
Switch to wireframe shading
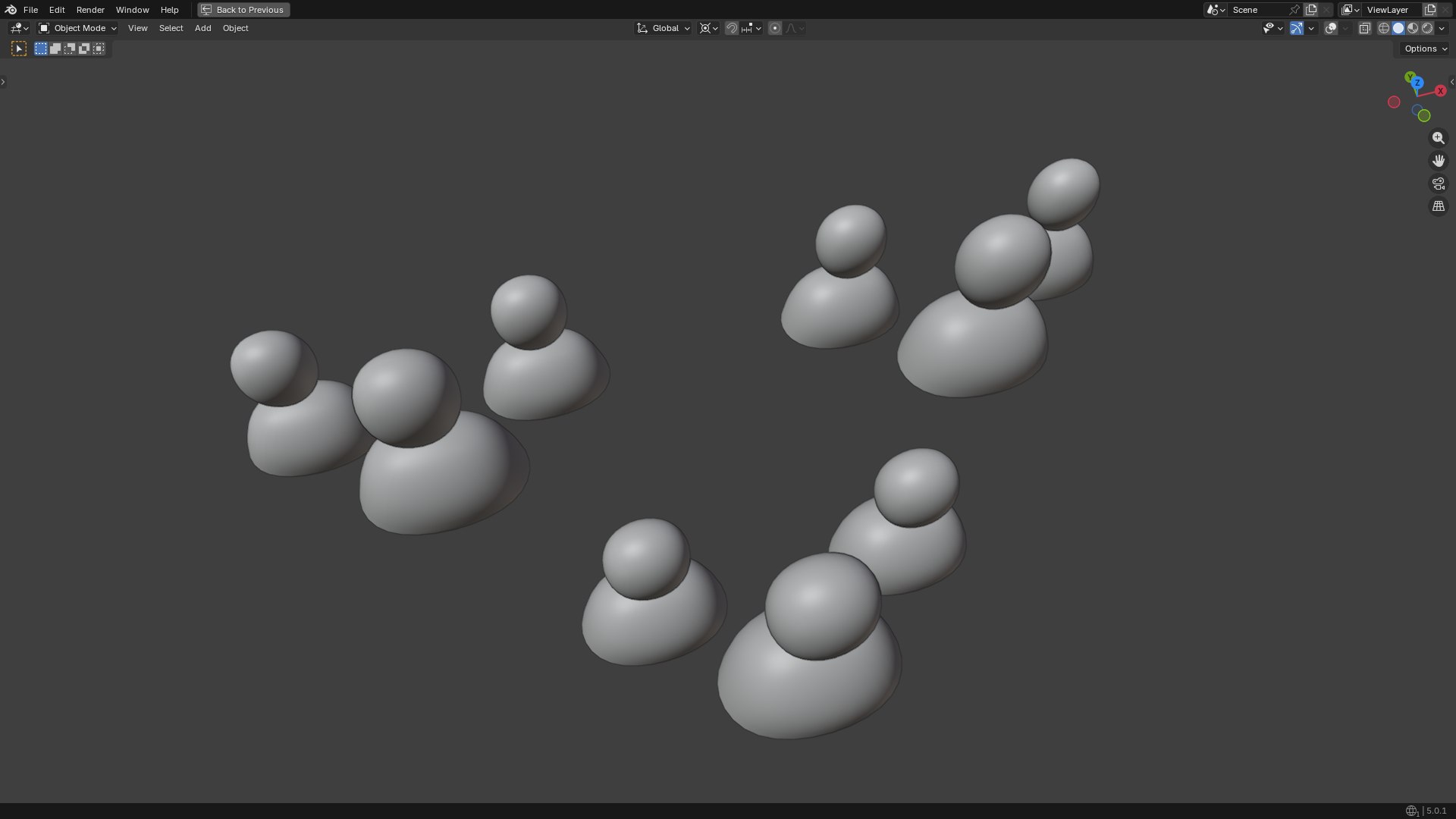click(x=1384, y=28)
